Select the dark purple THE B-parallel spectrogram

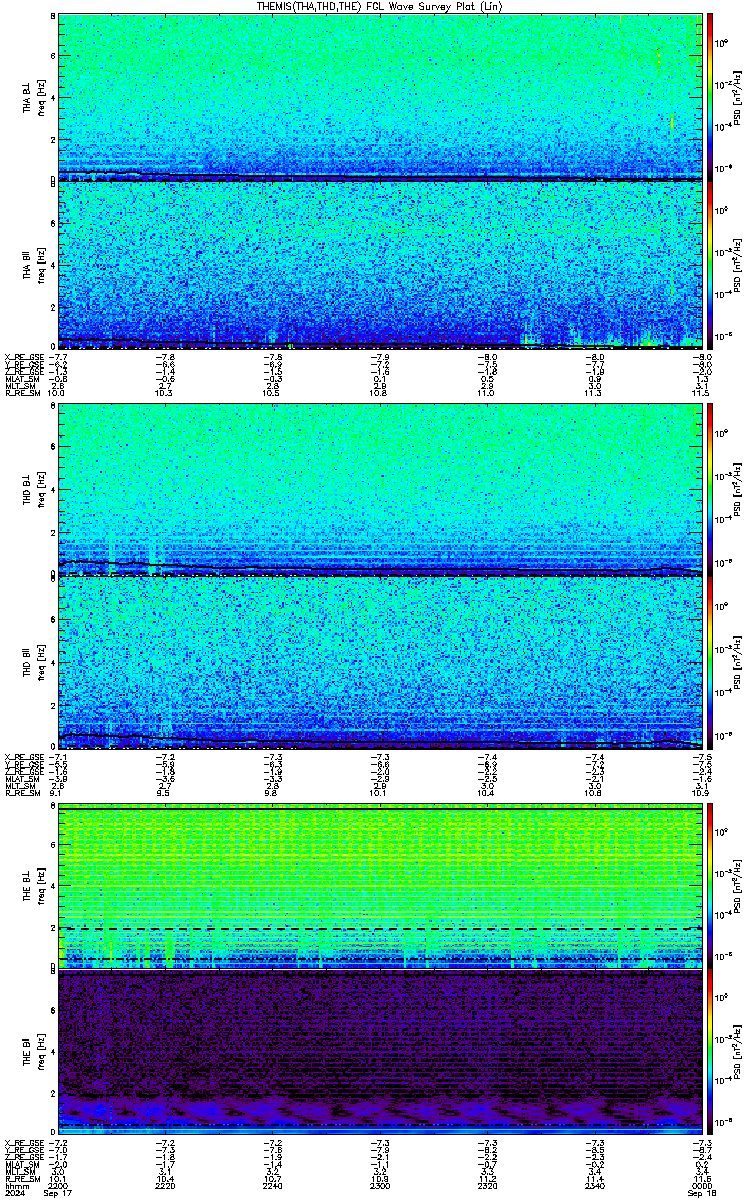[379, 1053]
